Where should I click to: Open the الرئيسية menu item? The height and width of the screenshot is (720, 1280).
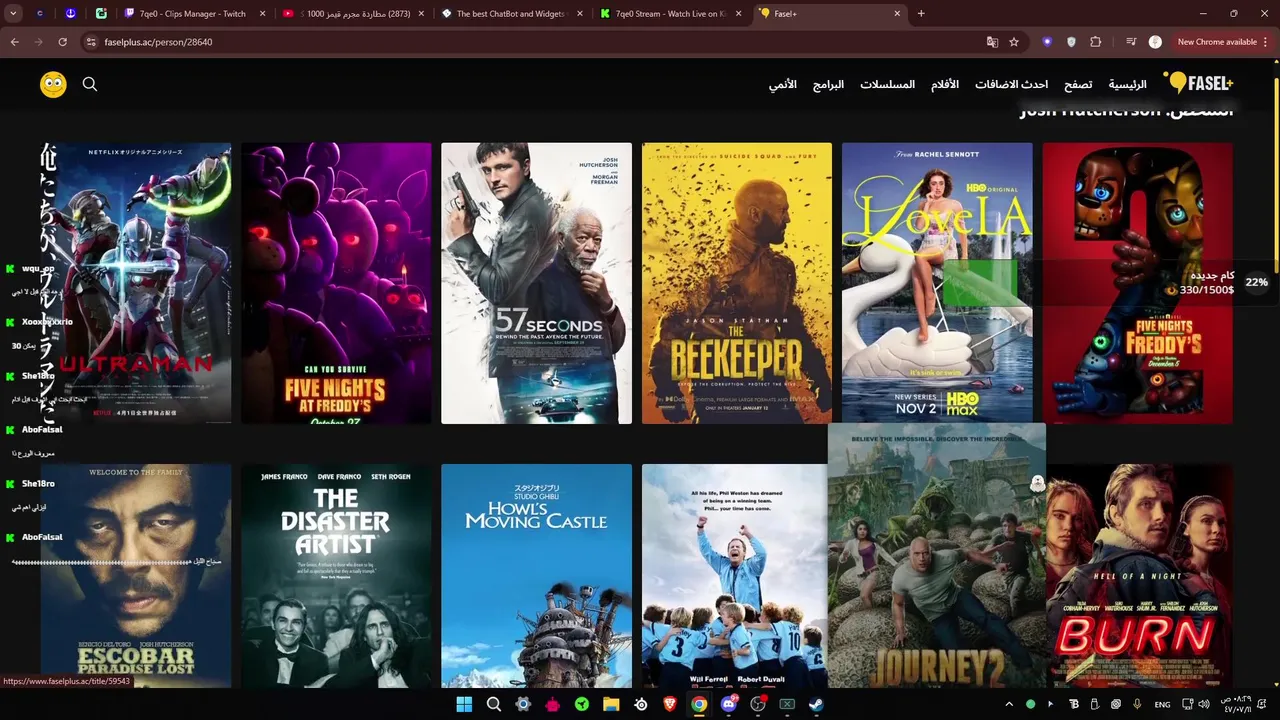pyautogui.click(x=1127, y=85)
